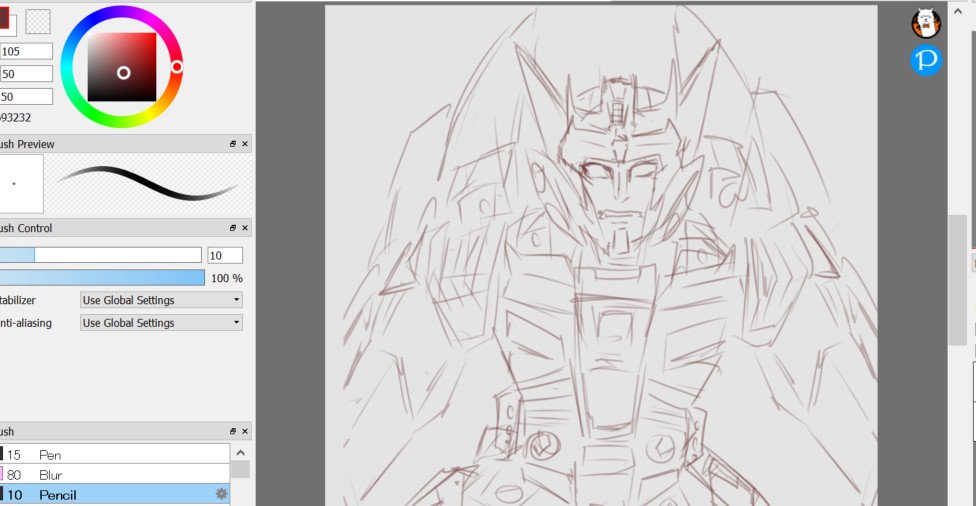Viewport: 976px width, 506px height.
Task: Click the brush list scroll up arrow
Action: coord(240,453)
